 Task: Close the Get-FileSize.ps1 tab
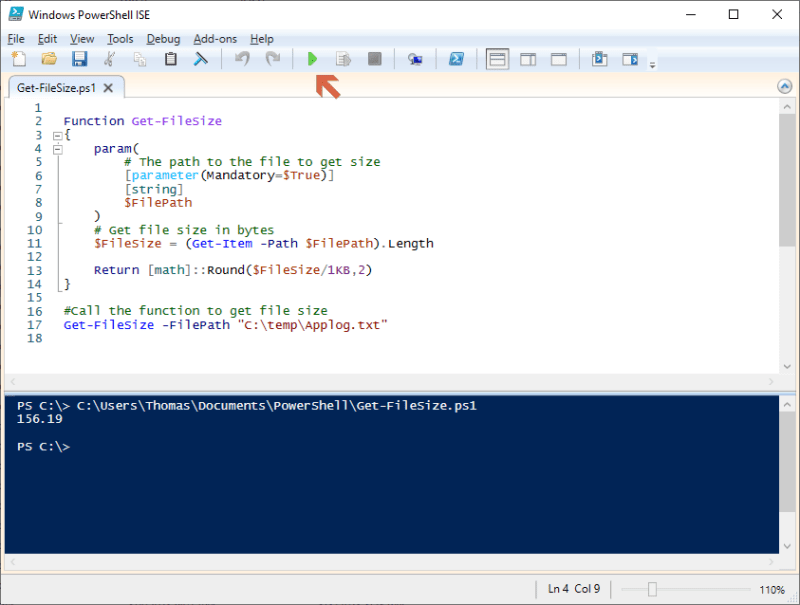[x=108, y=88]
